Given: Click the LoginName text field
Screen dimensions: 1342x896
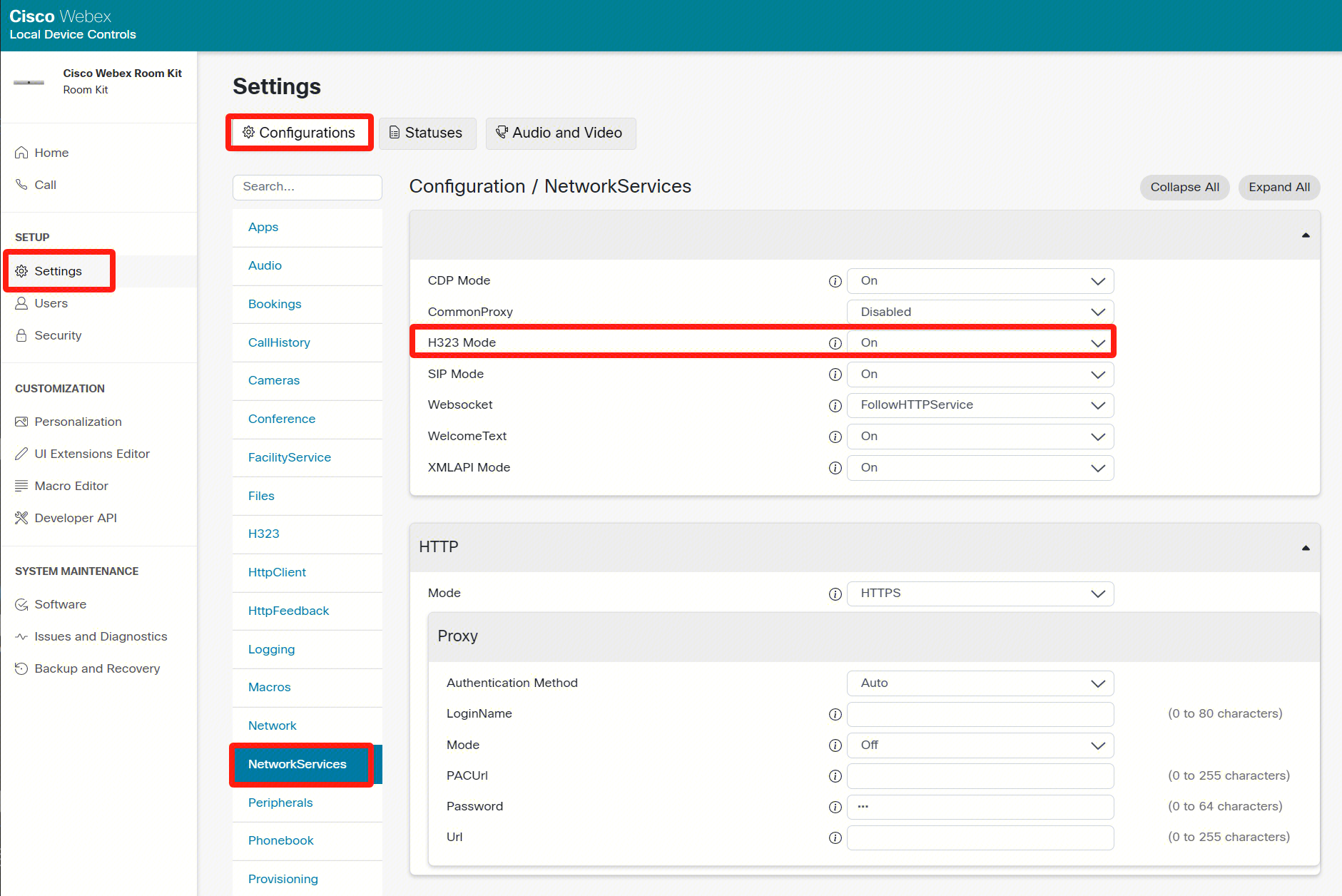Looking at the screenshot, I should (x=980, y=714).
